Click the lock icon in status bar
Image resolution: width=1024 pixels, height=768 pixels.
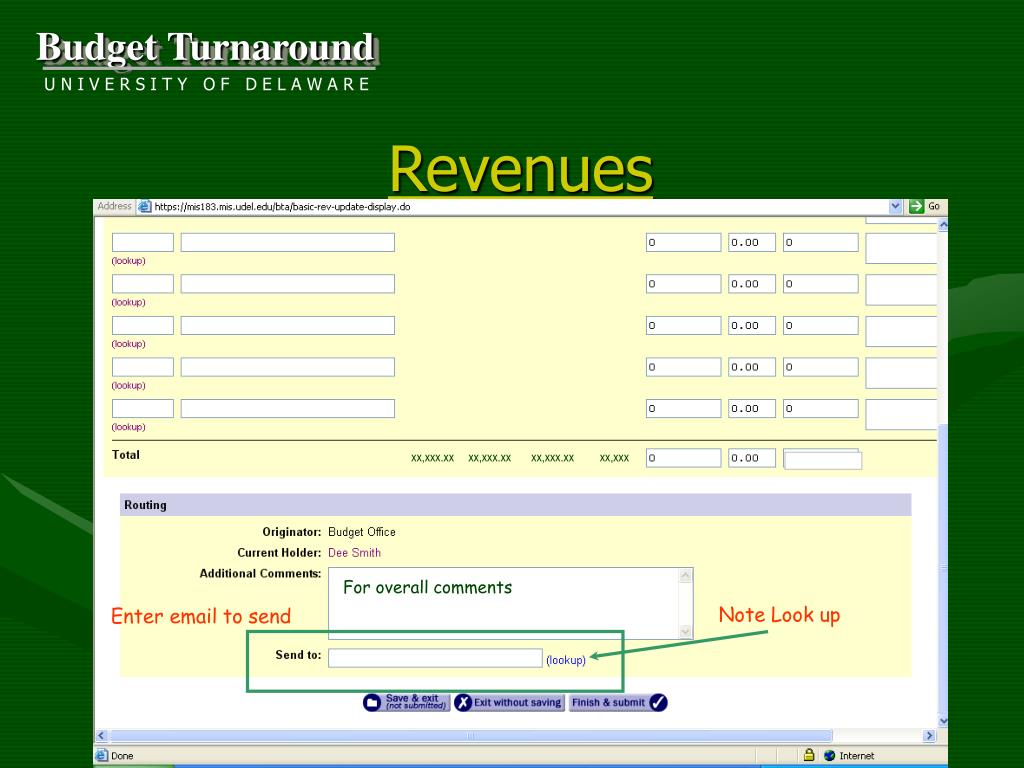(808, 756)
